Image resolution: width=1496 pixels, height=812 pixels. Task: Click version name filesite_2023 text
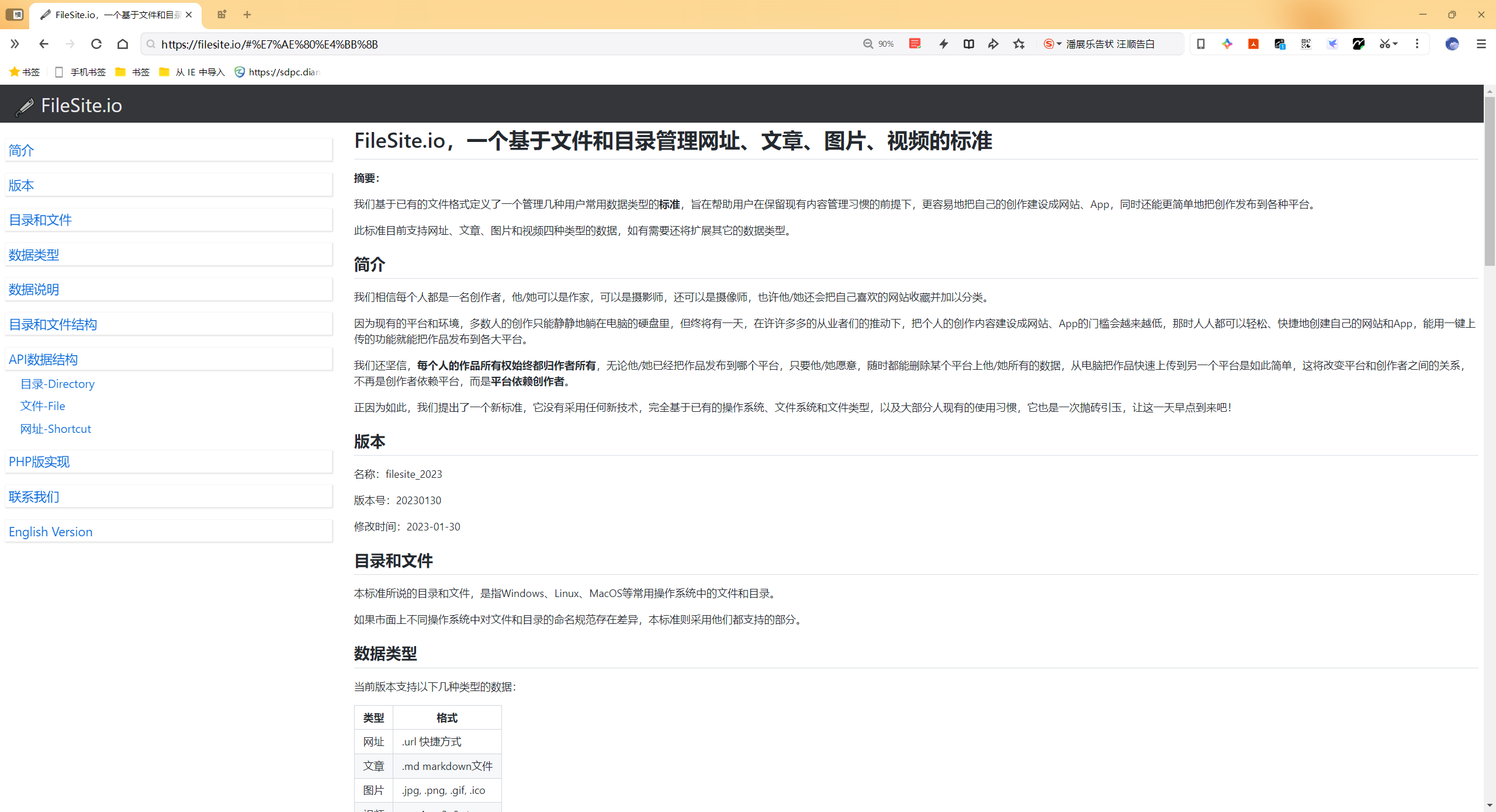click(x=414, y=474)
